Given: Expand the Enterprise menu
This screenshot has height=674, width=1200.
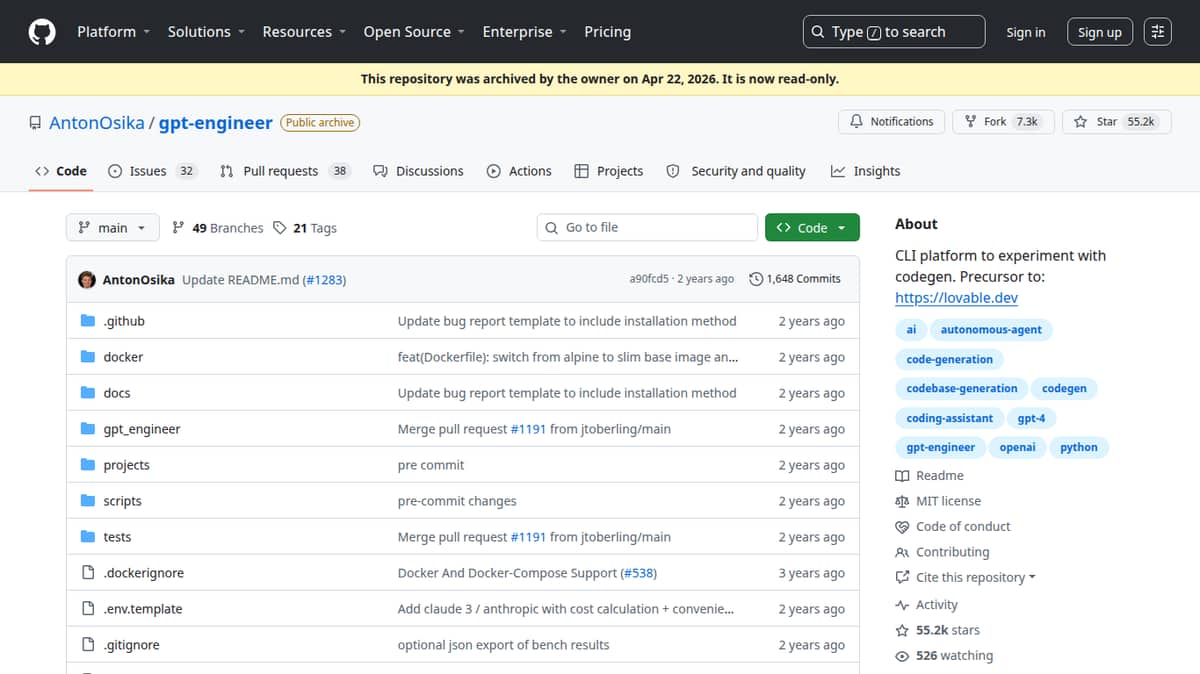Looking at the screenshot, I should coord(524,32).
